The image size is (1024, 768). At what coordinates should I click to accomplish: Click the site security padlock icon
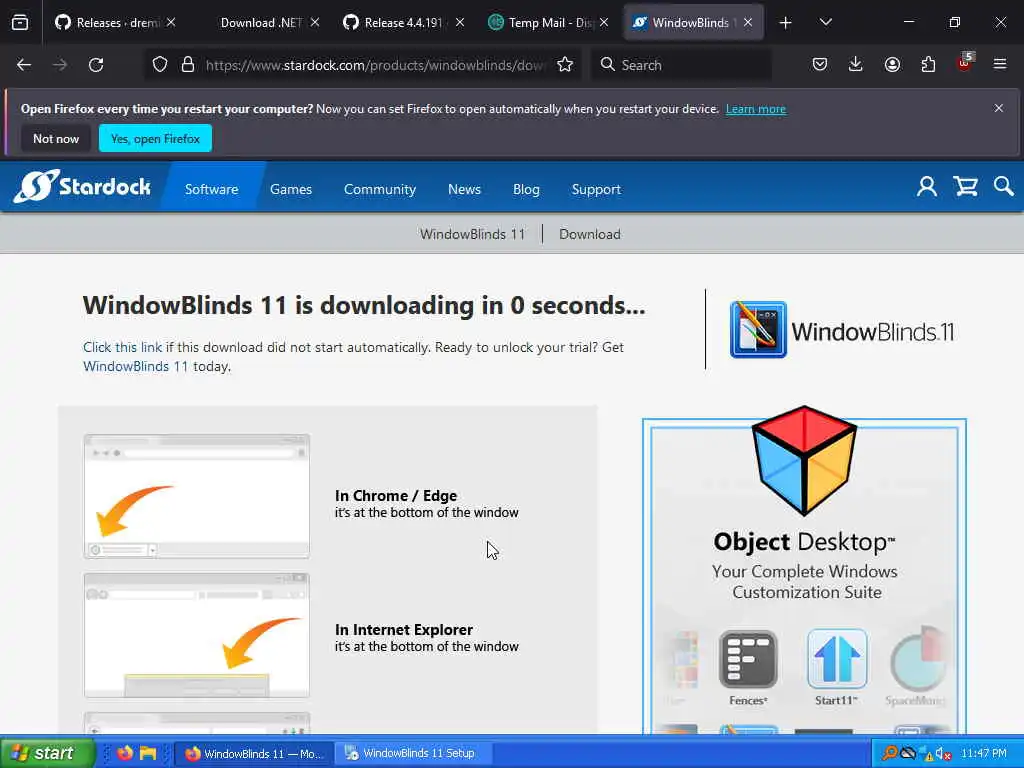[188, 65]
